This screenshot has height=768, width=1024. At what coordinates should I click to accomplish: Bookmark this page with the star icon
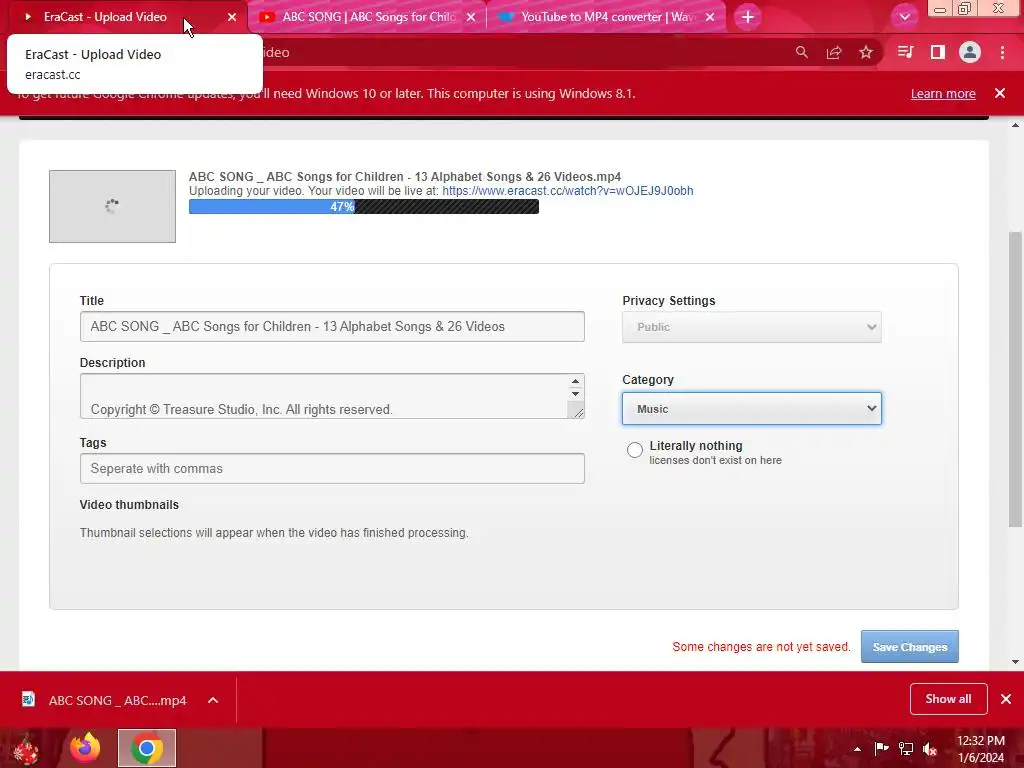866,52
